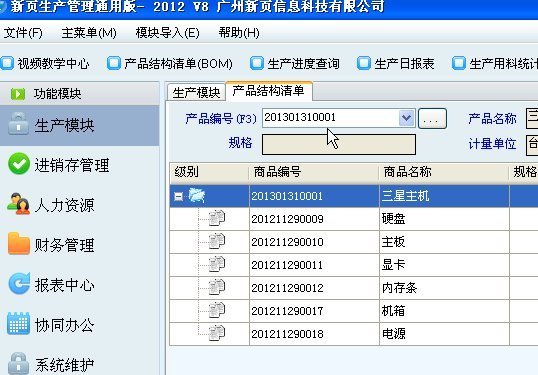Select cell 201211290010
Viewport: 538px width, 375px height.
pyautogui.click(x=314, y=242)
